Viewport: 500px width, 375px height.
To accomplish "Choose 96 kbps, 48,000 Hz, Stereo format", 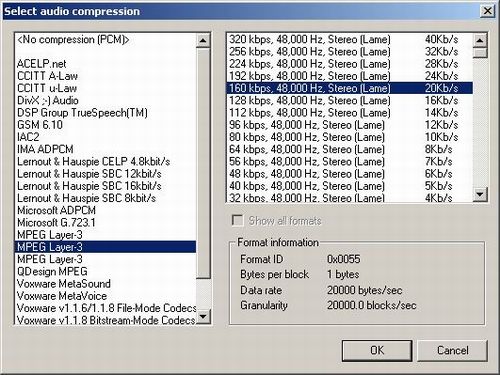I will click(x=350, y=125).
